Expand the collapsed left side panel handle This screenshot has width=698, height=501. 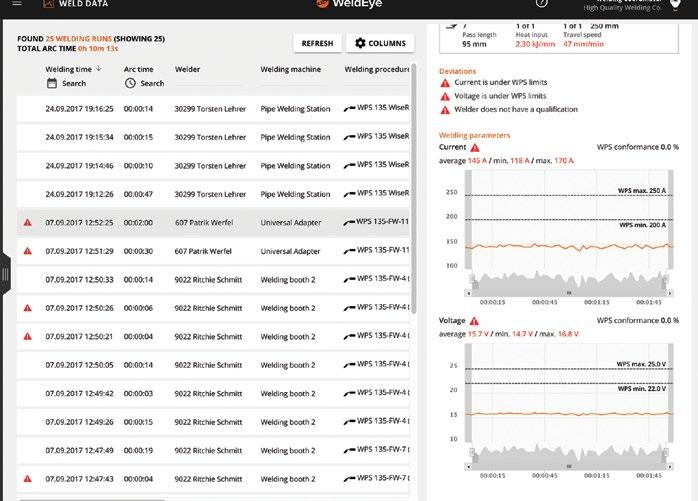pyautogui.click(x=5, y=274)
